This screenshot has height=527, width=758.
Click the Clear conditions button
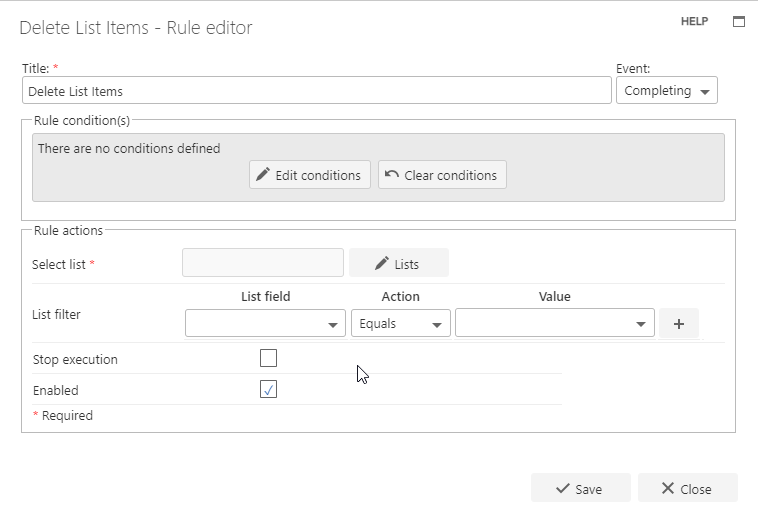(x=442, y=175)
